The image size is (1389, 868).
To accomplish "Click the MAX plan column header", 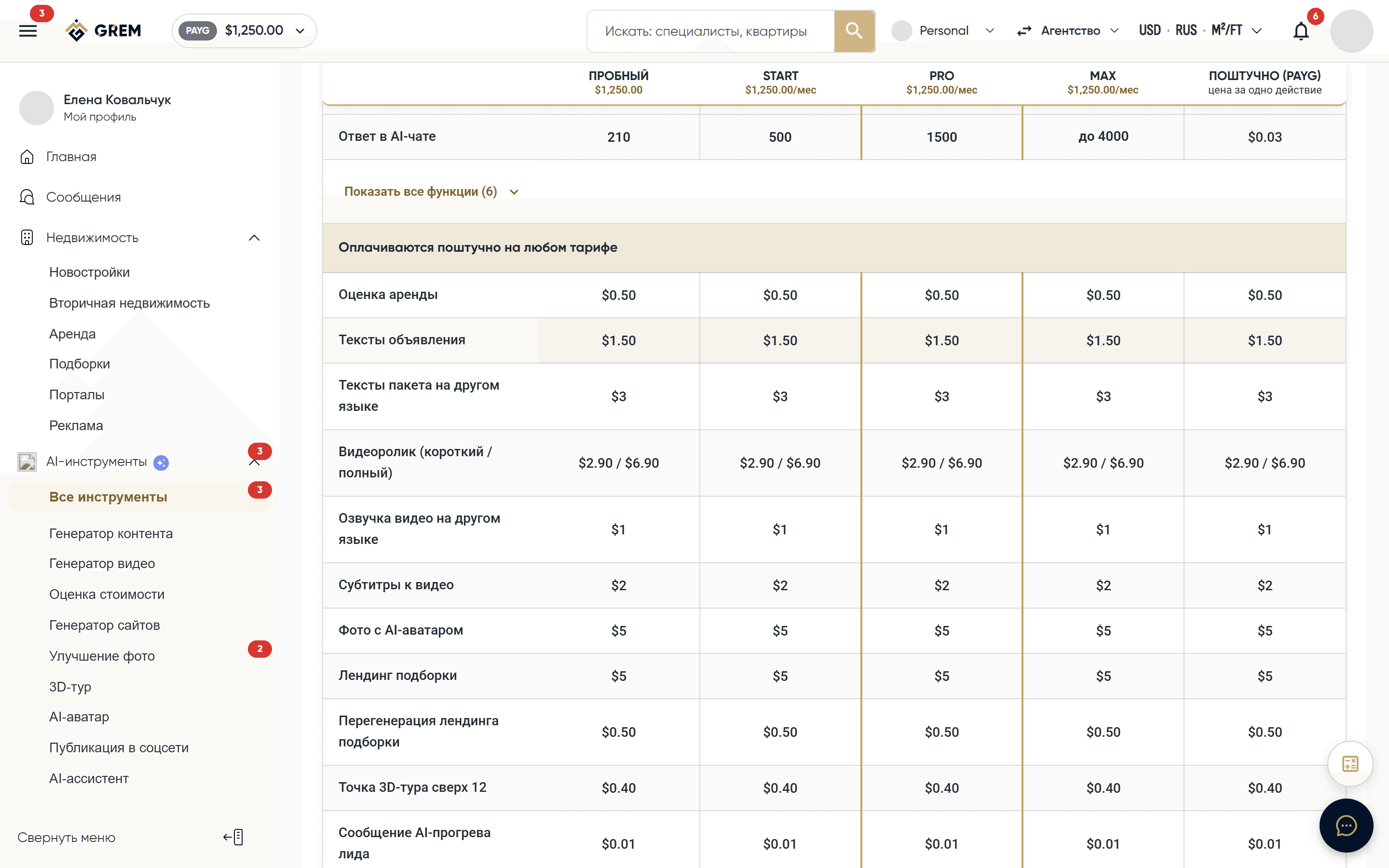I will coord(1103,82).
